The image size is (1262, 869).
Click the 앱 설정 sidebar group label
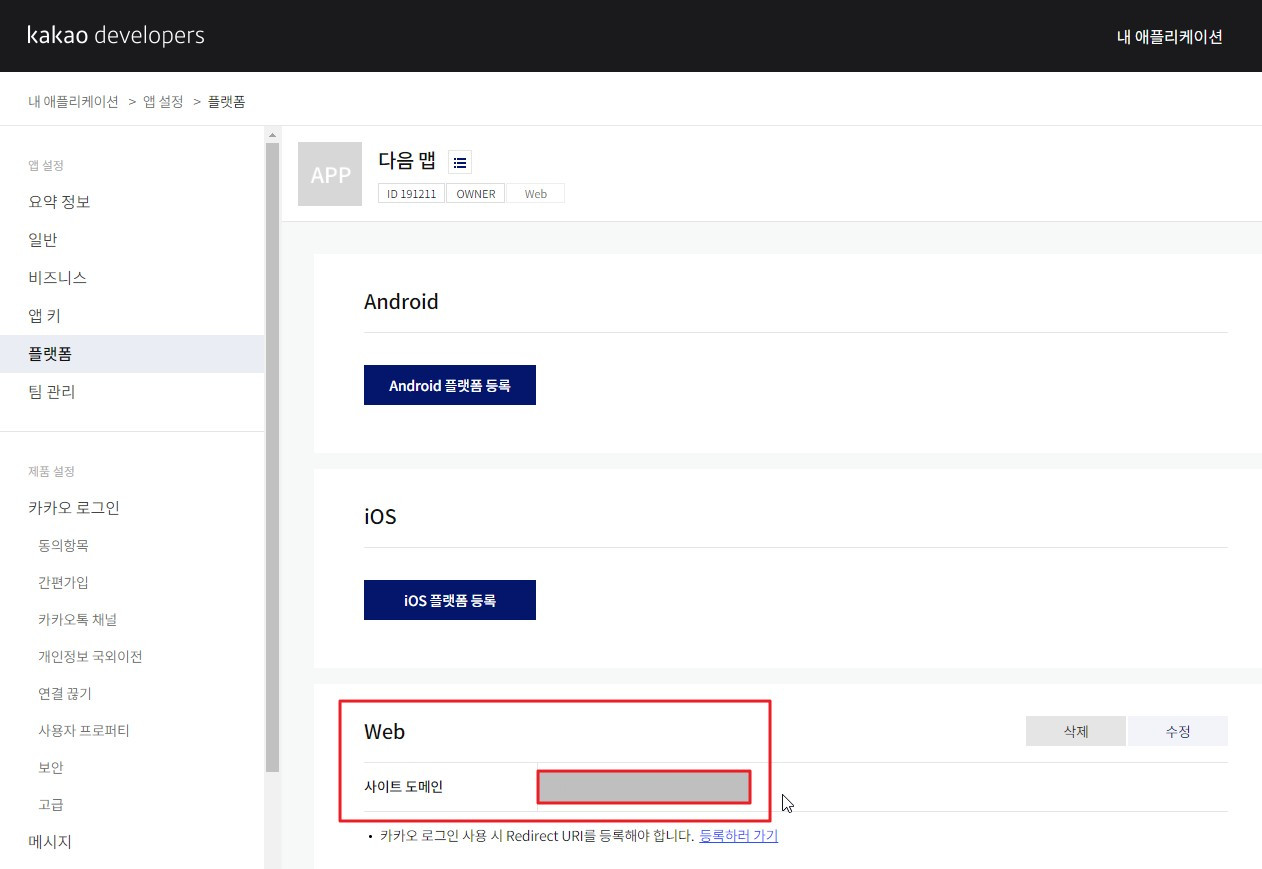46,165
